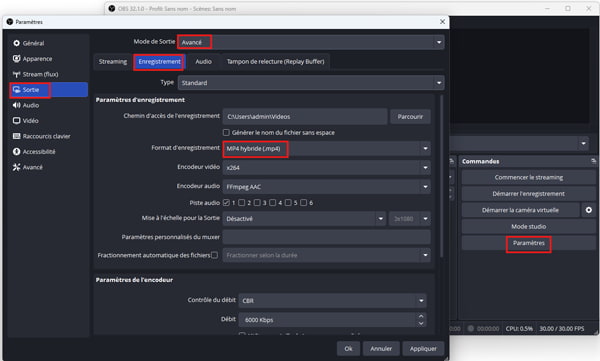Click Paramètres button in Commandes panel
The image size is (600, 361).
click(529, 243)
